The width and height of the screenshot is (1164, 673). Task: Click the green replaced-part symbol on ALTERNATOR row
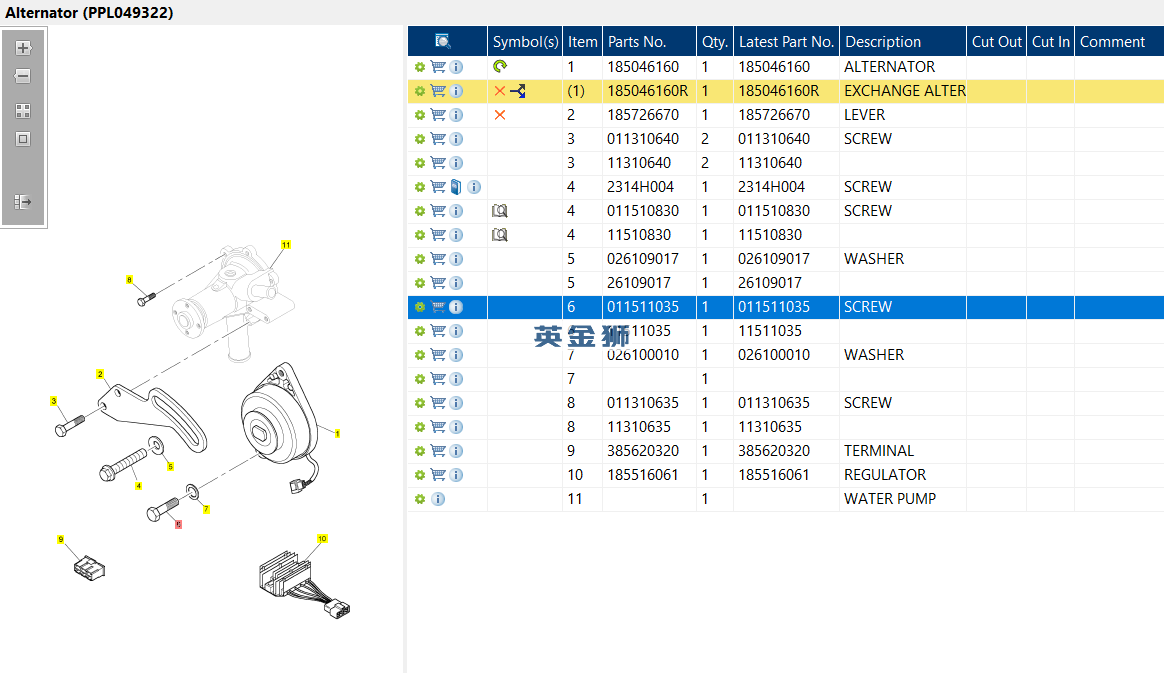pyautogui.click(x=500, y=67)
